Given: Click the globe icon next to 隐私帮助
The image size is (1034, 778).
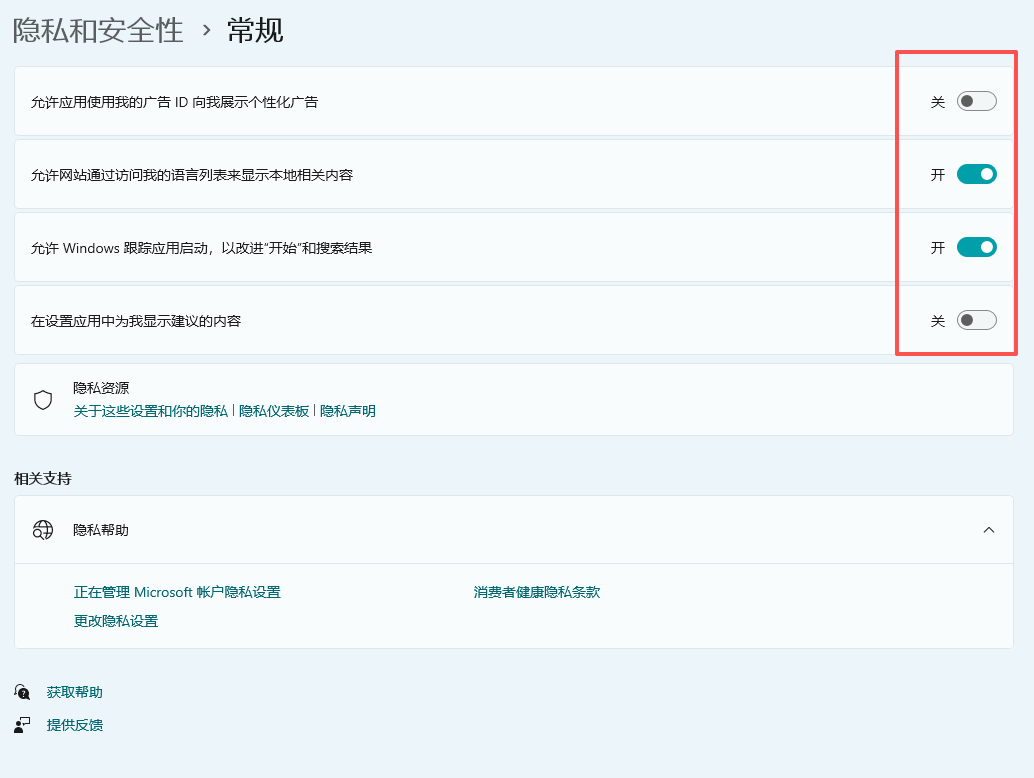Looking at the screenshot, I should (x=42, y=530).
